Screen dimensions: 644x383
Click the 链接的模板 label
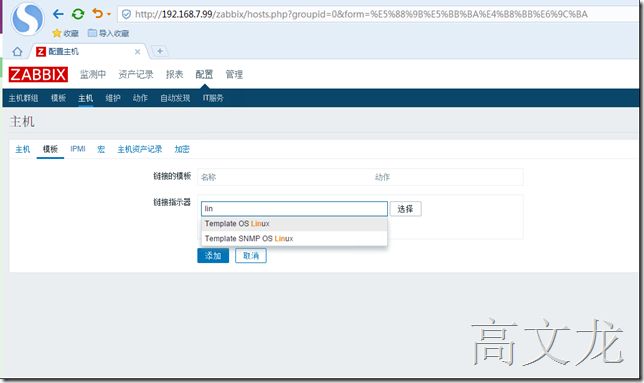[172, 177]
